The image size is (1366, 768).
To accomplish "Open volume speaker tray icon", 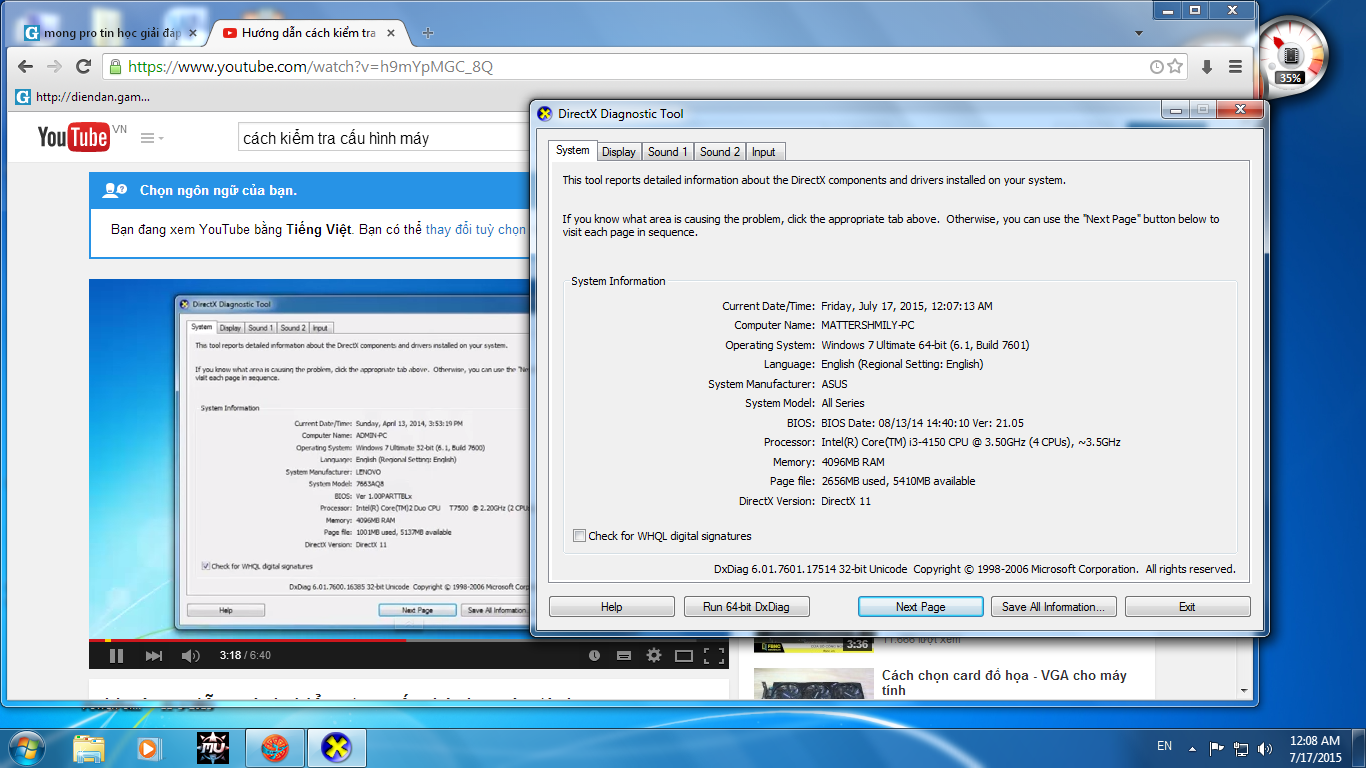I will coord(1265,748).
